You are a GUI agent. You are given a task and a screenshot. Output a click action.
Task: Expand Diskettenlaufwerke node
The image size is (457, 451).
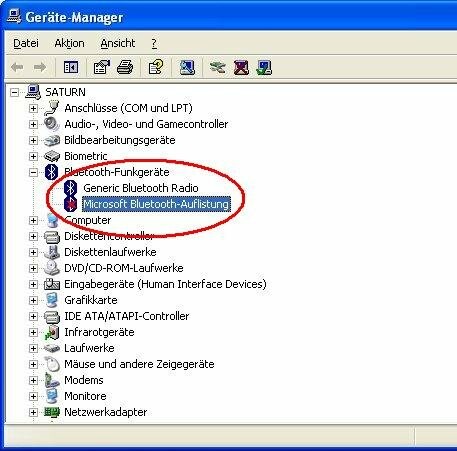33,252
